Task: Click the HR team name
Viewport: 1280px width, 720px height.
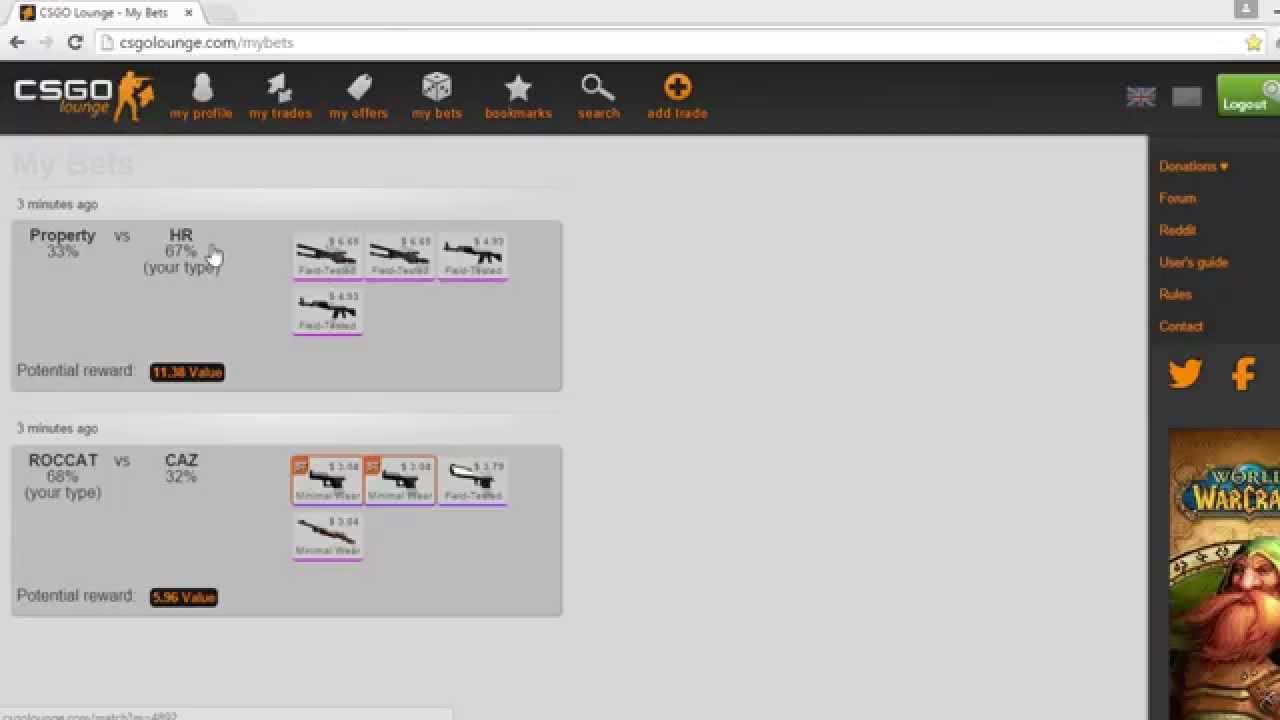Action: pos(181,235)
